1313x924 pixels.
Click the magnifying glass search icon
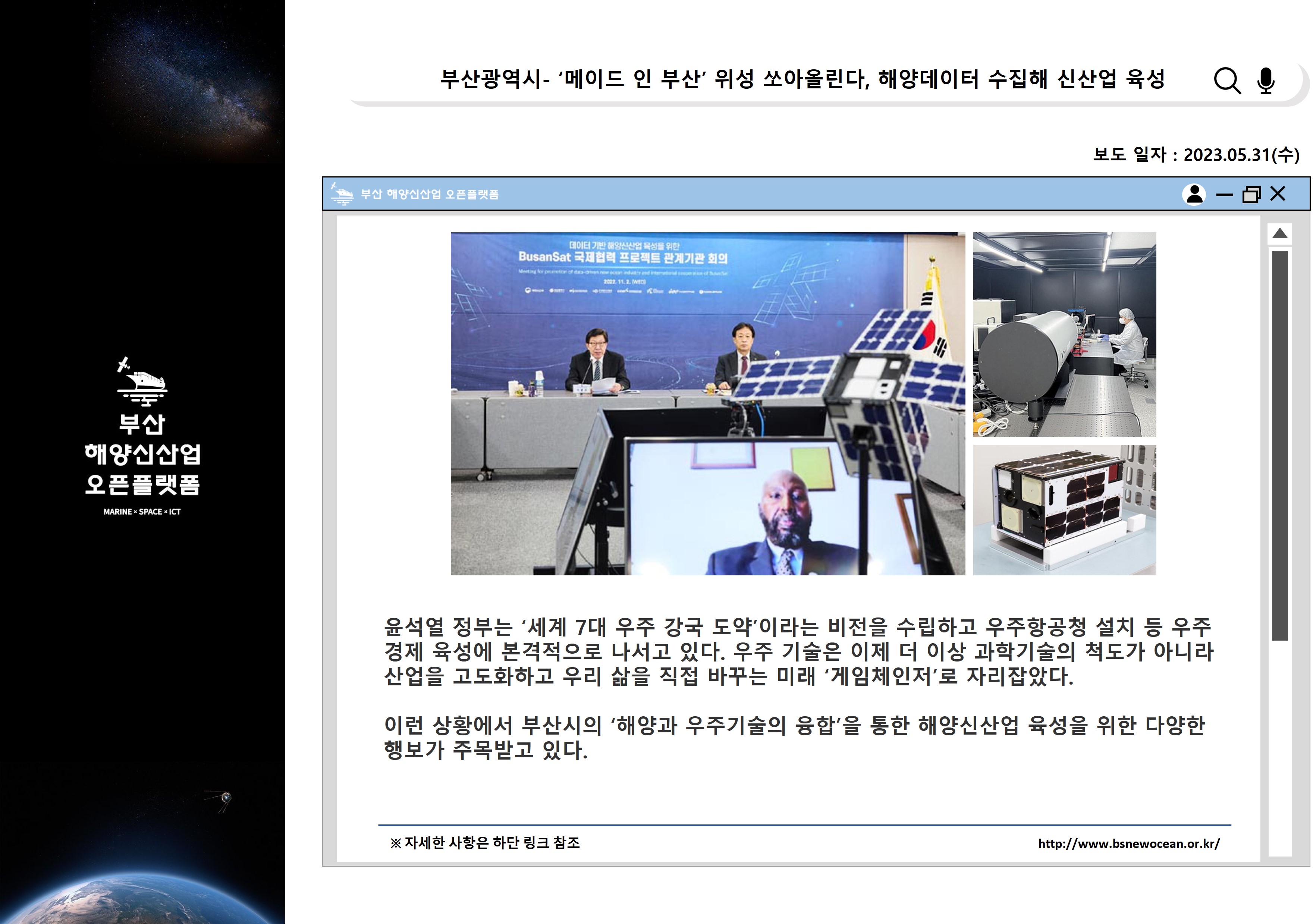pos(1227,81)
